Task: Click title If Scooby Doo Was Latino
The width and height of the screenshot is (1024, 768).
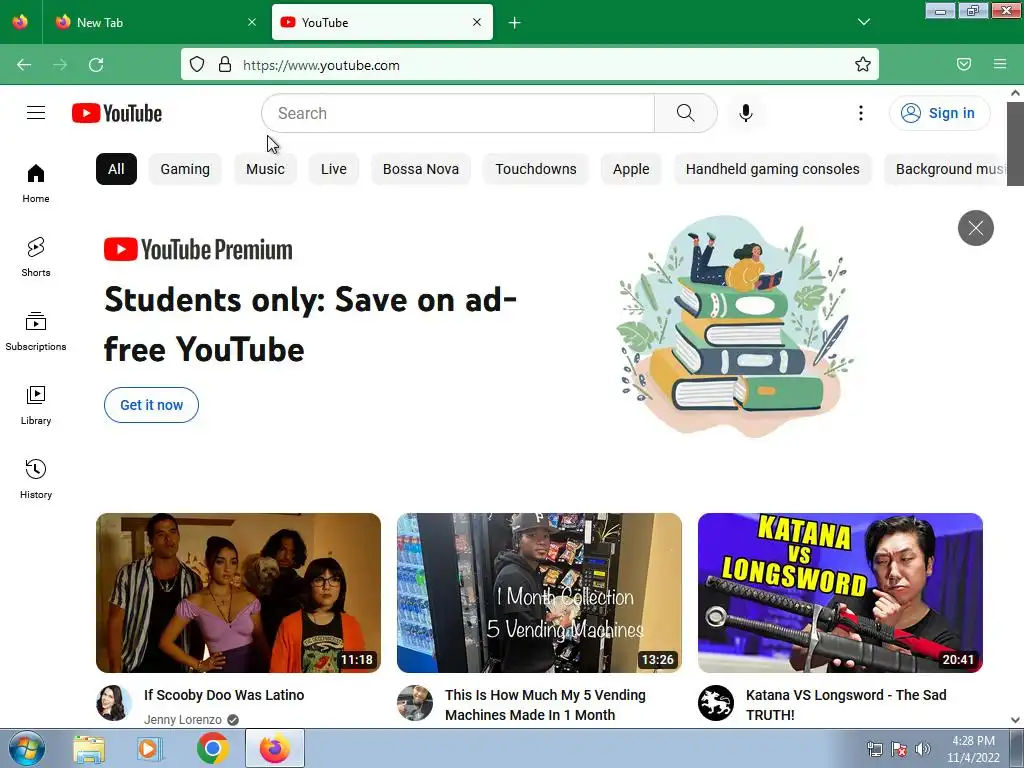Action: 224,695
